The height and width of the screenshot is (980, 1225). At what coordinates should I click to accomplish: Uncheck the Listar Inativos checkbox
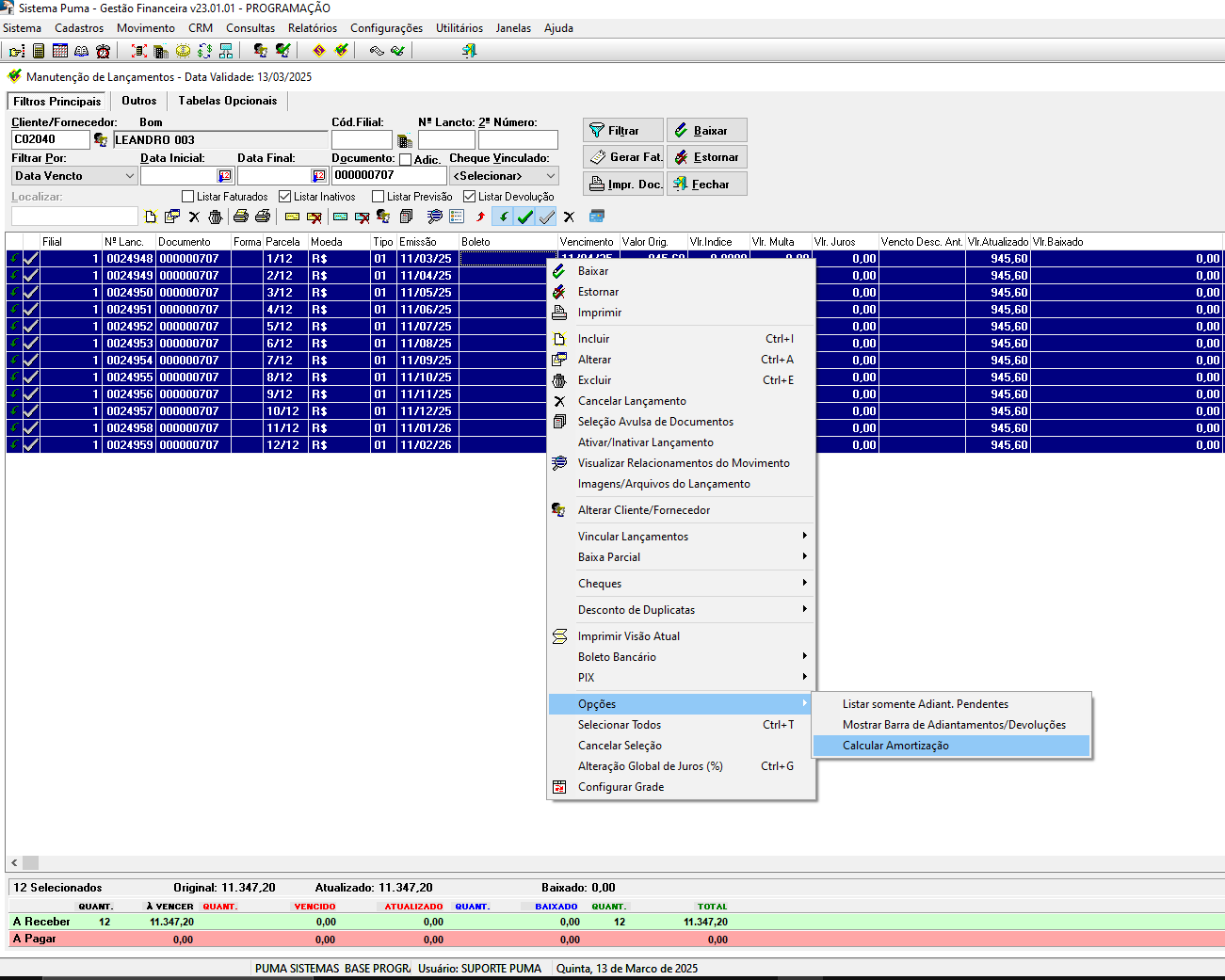(284, 197)
